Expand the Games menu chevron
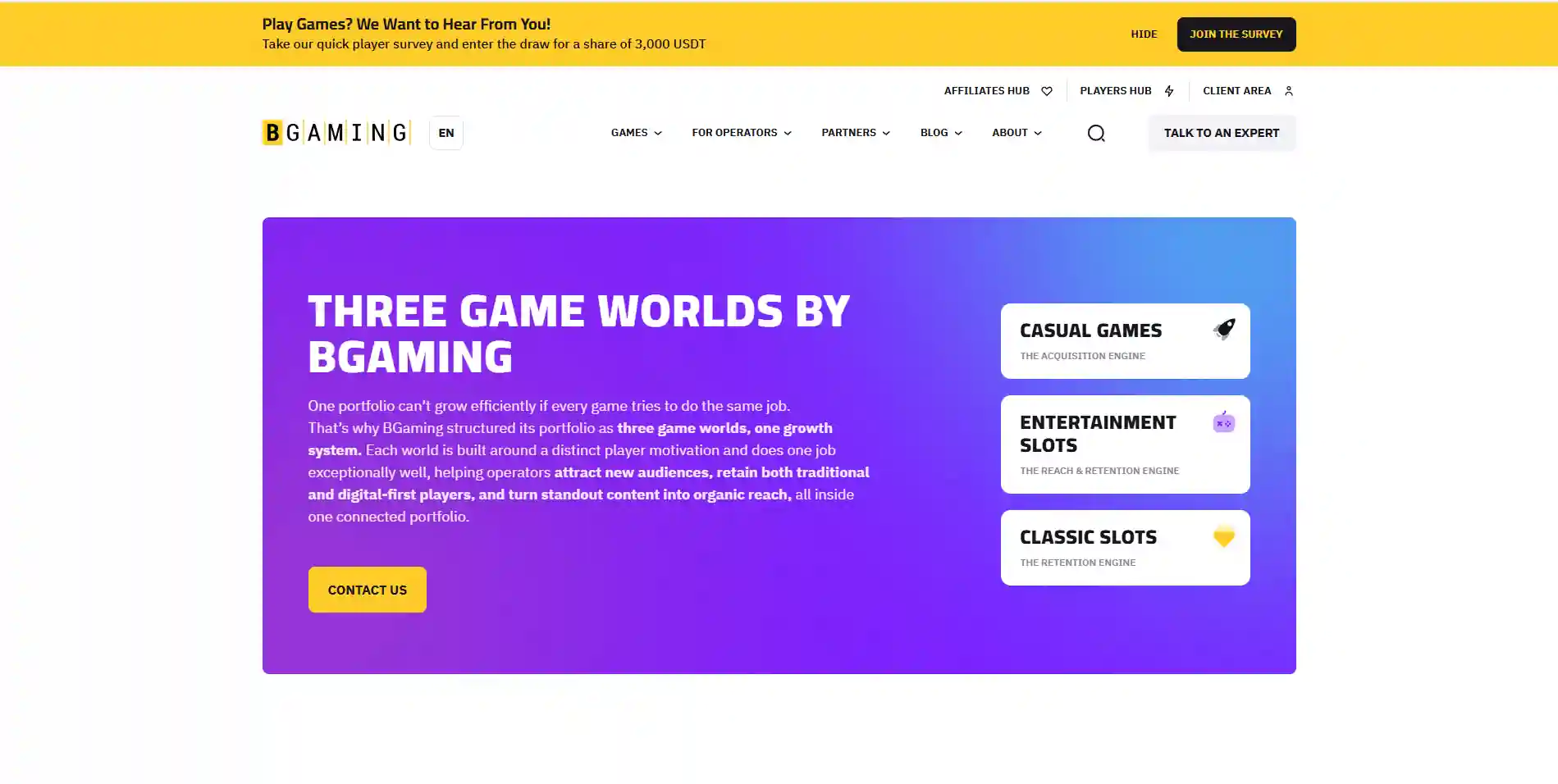This screenshot has height=784, width=1558. (658, 133)
